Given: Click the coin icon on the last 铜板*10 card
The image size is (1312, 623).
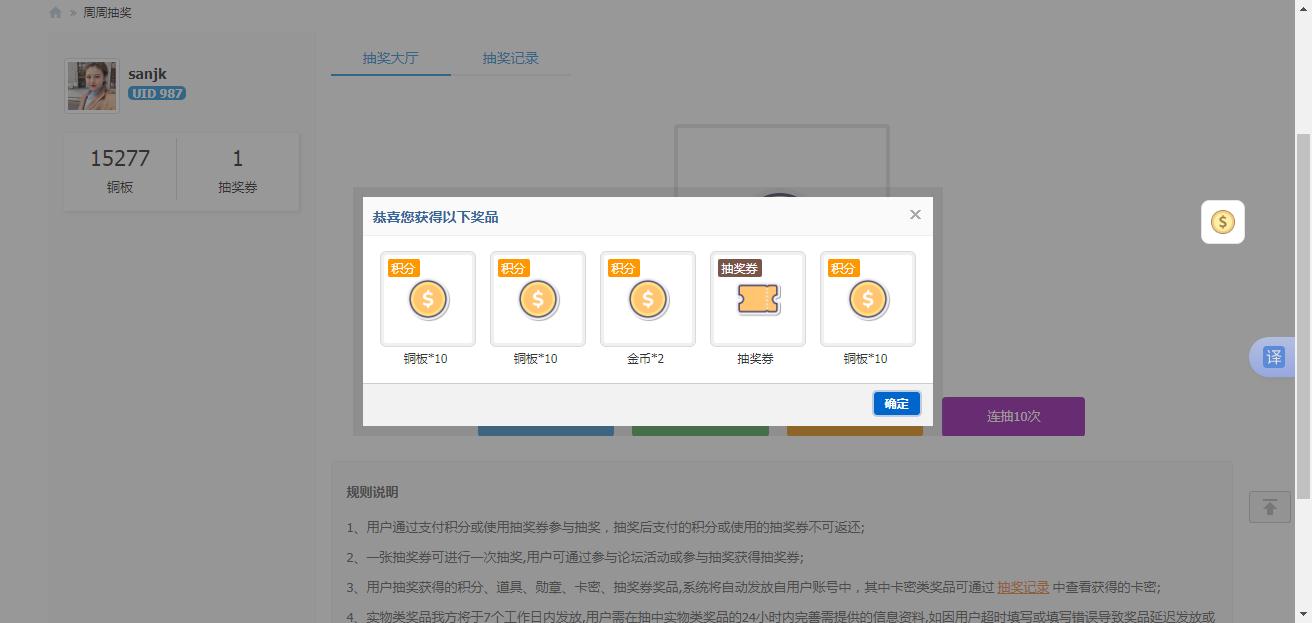Looking at the screenshot, I should click(x=867, y=298).
